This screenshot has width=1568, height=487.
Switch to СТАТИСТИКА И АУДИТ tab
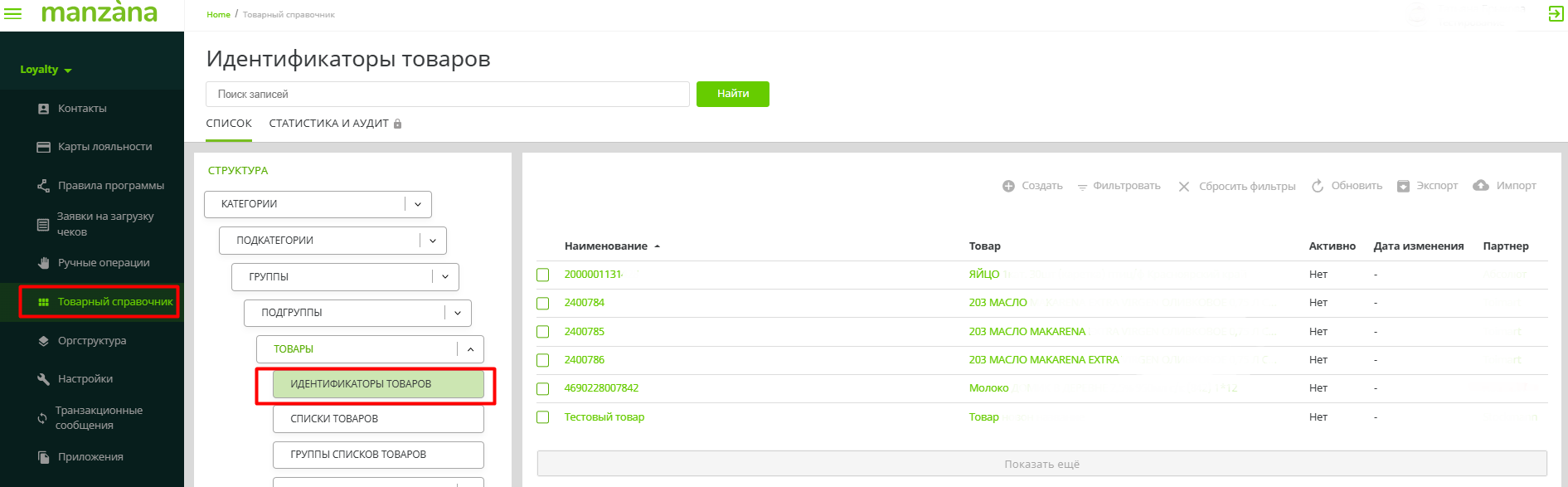tap(329, 124)
